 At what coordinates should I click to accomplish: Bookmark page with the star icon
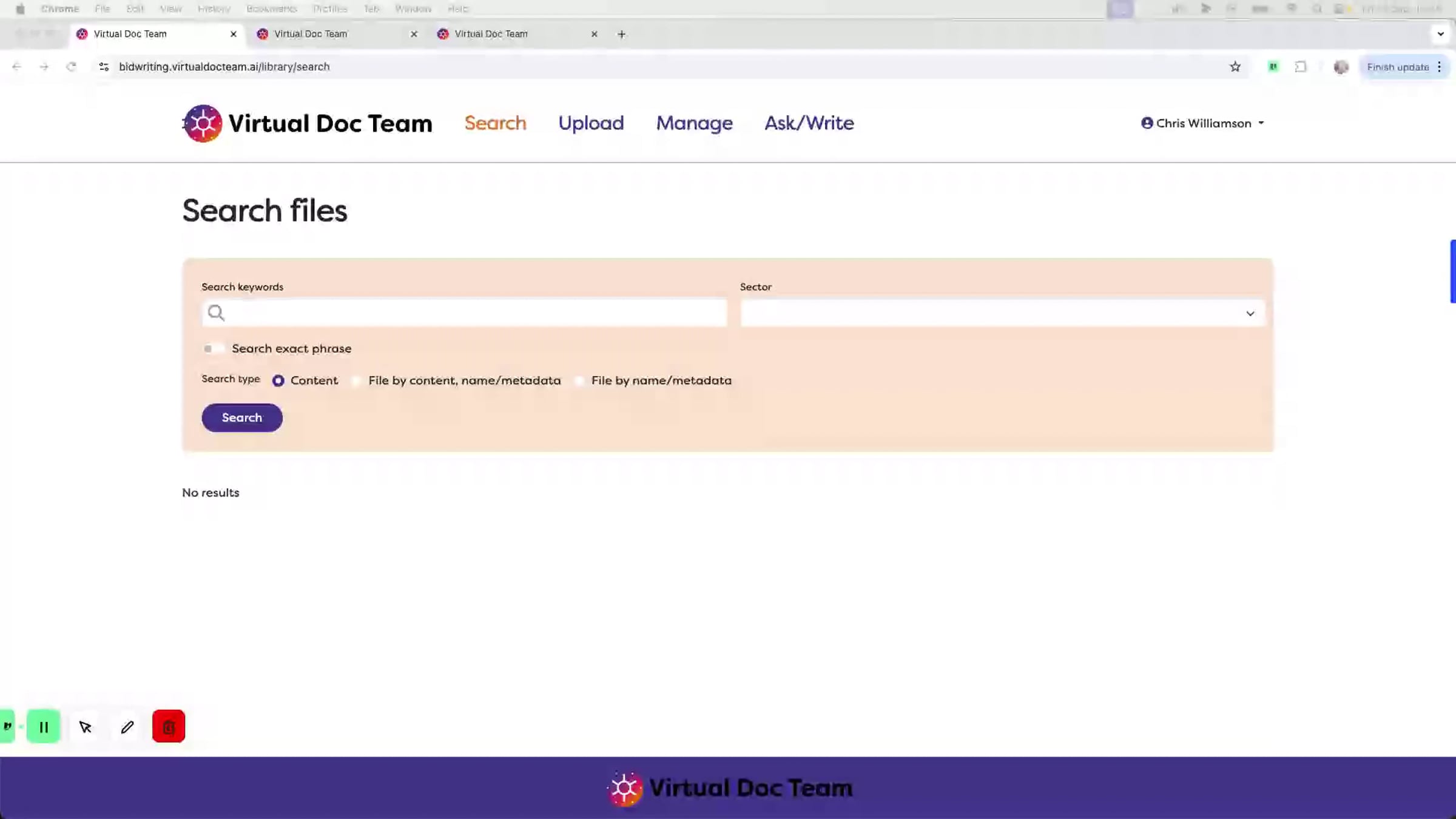tap(1235, 67)
